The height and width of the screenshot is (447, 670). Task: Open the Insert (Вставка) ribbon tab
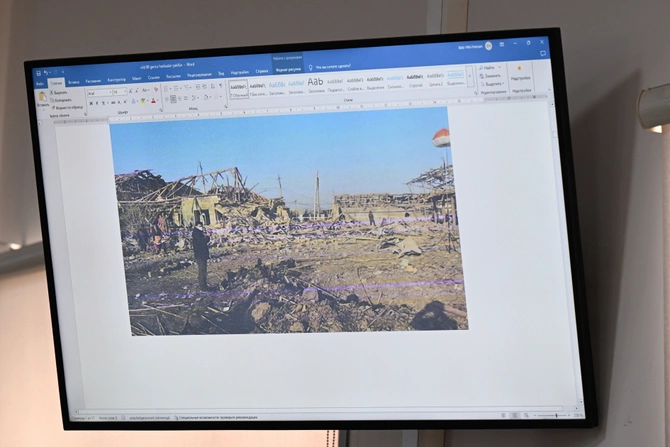[74, 81]
